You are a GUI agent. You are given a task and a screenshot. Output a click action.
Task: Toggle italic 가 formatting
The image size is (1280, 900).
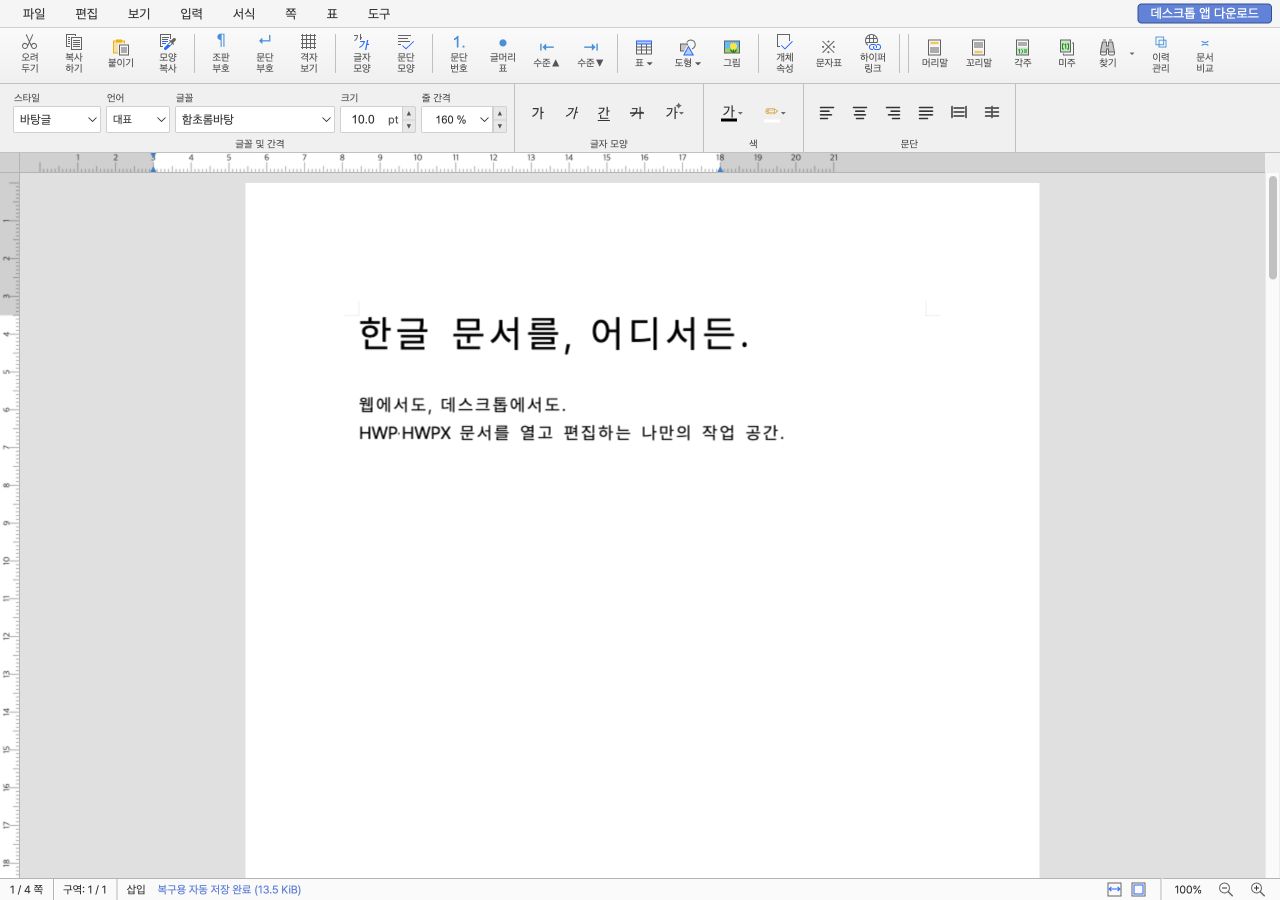571,113
